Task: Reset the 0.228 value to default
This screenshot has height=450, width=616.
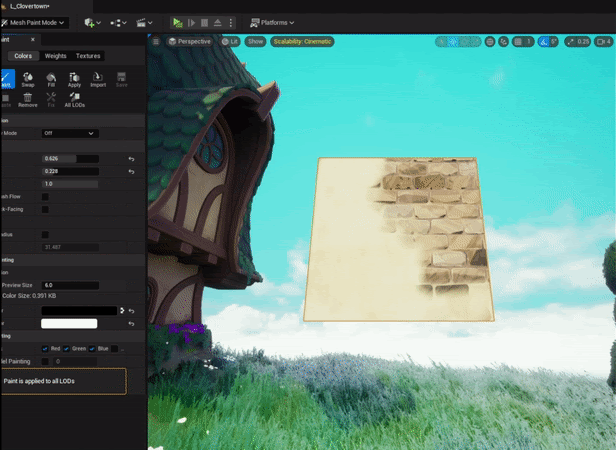Action: pyautogui.click(x=131, y=171)
